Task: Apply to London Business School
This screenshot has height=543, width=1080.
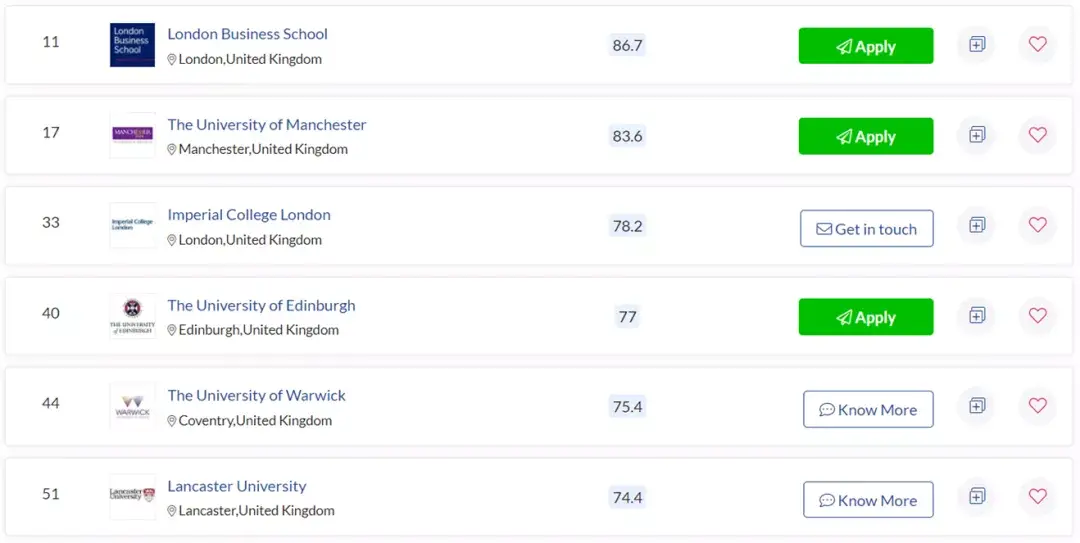Action: pyautogui.click(x=866, y=46)
